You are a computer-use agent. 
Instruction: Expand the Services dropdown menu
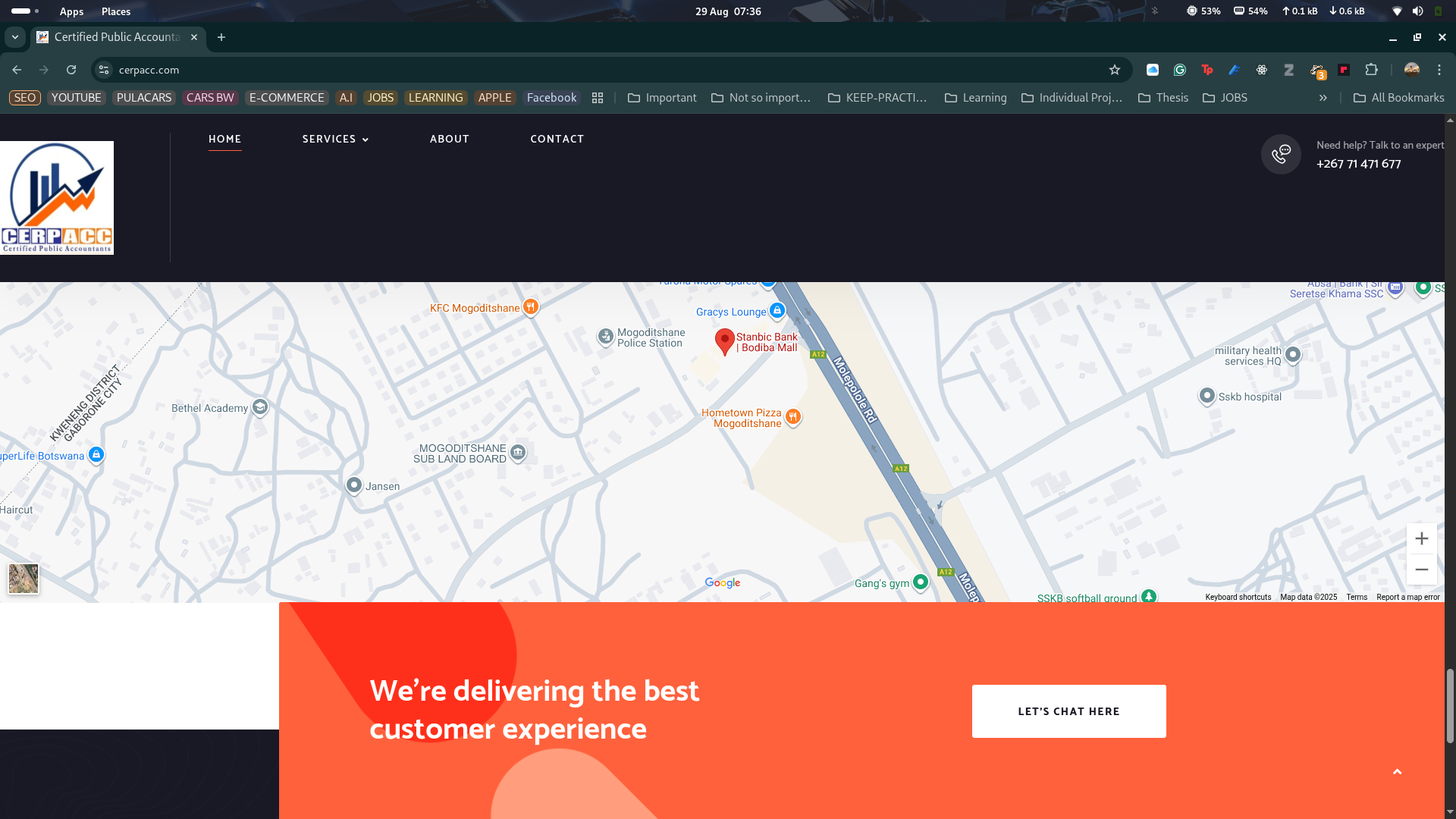pos(335,139)
